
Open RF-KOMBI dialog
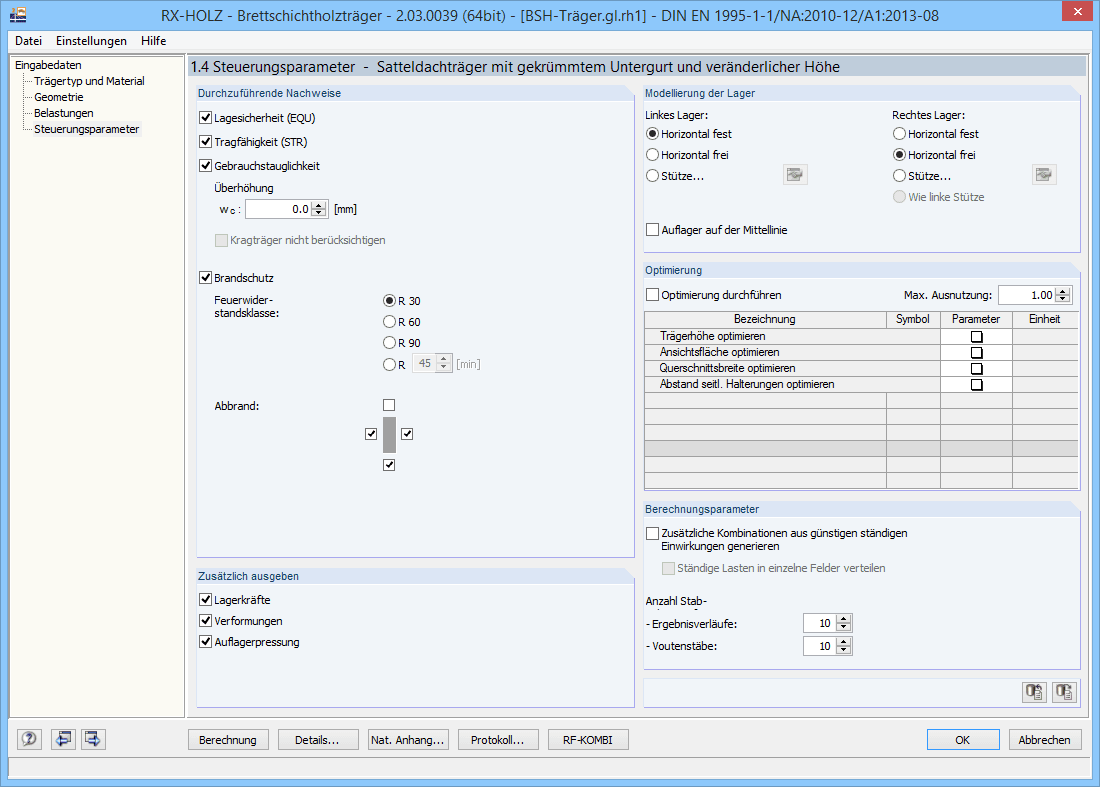[588, 739]
